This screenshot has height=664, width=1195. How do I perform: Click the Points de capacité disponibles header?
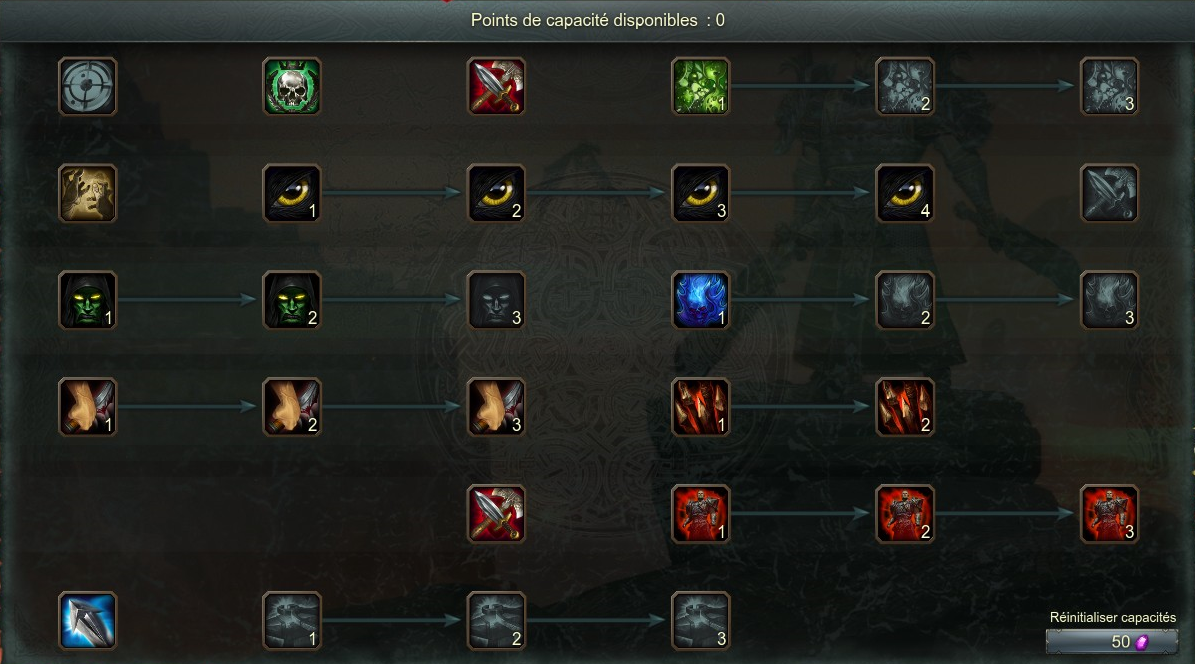(598, 21)
